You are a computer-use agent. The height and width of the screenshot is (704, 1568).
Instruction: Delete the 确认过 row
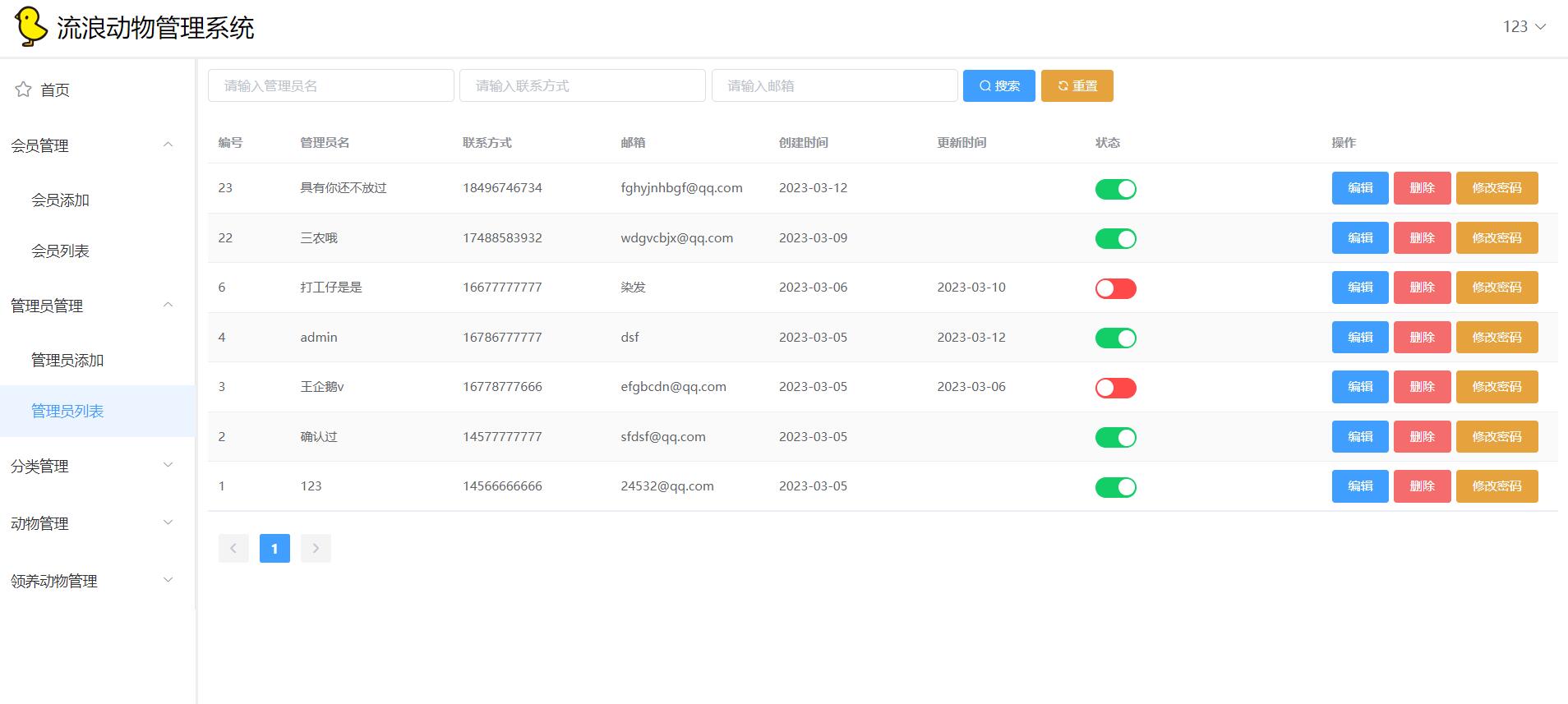click(1422, 437)
